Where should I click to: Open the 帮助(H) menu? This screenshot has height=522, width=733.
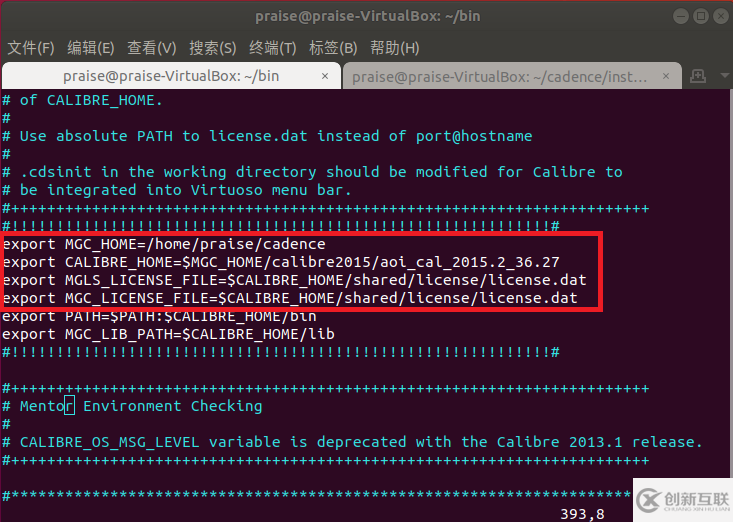point(395,48)
